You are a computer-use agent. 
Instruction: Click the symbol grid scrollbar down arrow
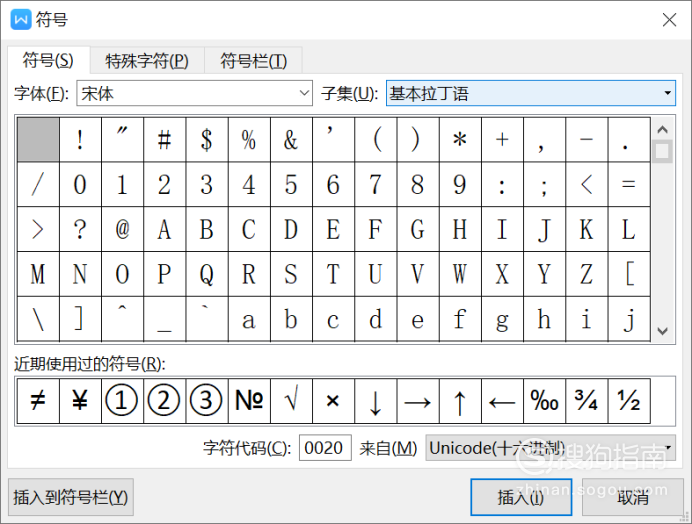(x=662, y=331)
